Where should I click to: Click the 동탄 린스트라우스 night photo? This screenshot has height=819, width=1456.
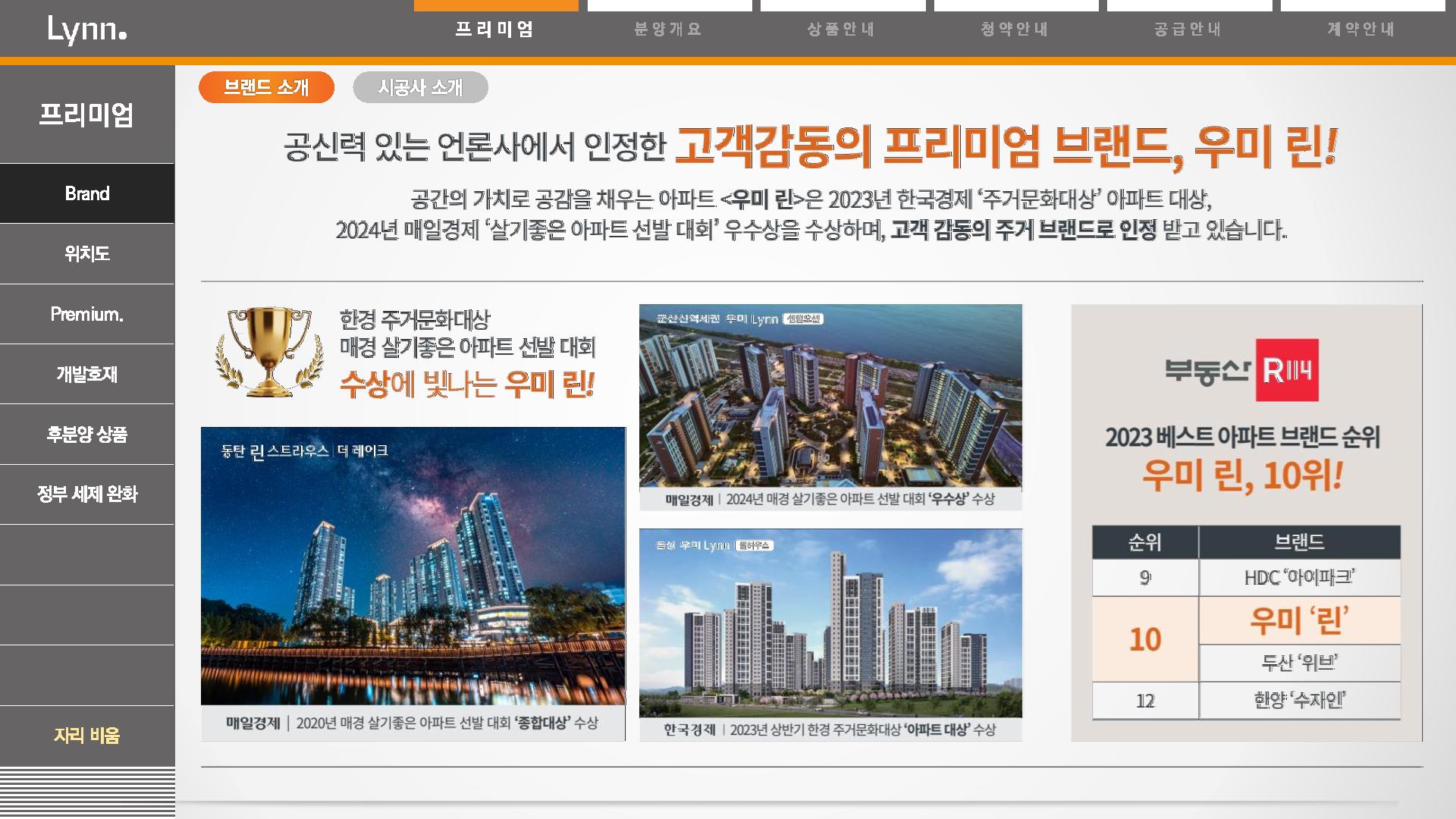[413, 566]
